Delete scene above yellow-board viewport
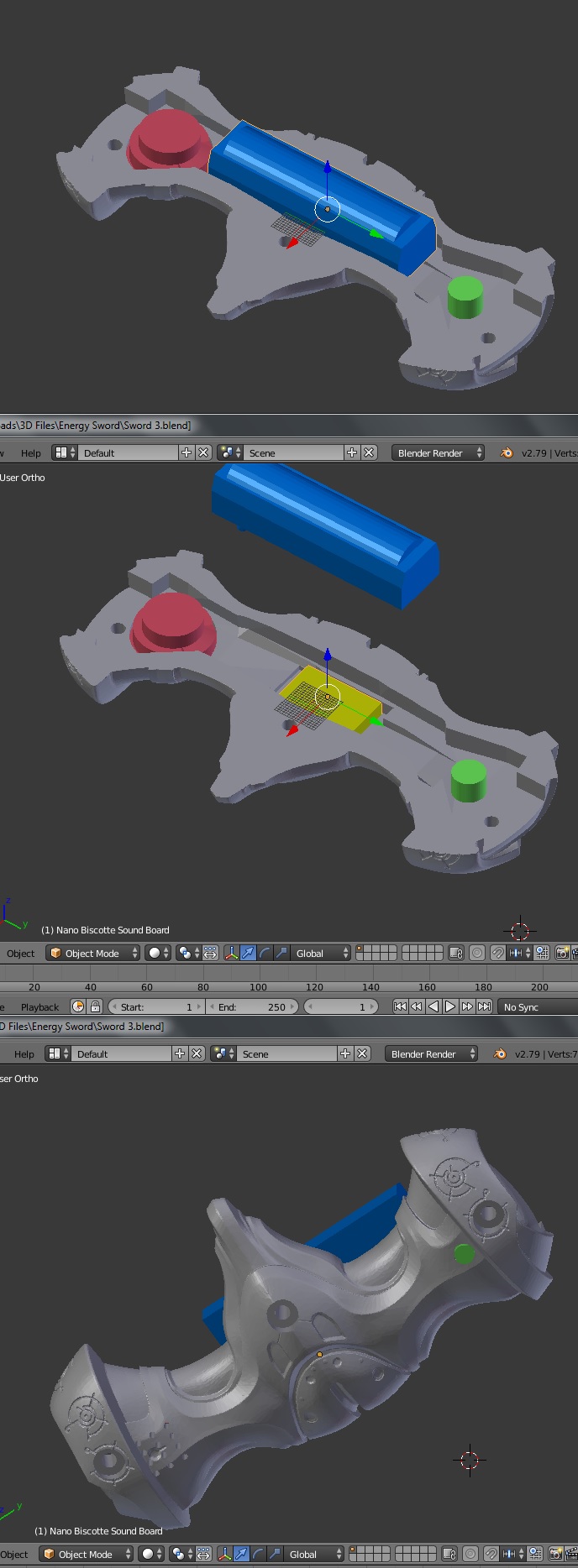Image resolution: width=578 pixels, height=1568 pixels. 369,452
